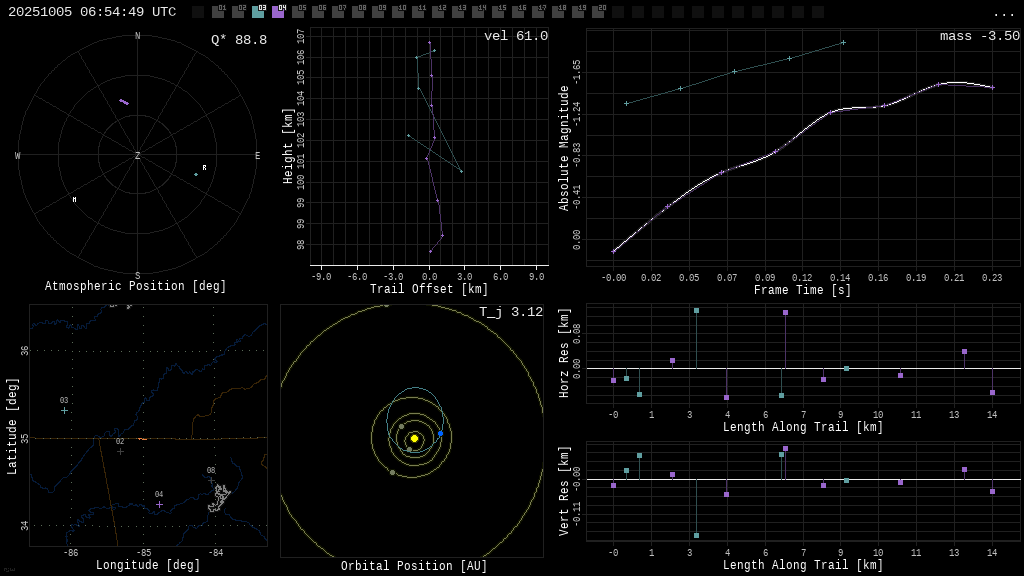Click station 02 cross marker on map
Screen dimensions: 1024x576
(120, 451)
